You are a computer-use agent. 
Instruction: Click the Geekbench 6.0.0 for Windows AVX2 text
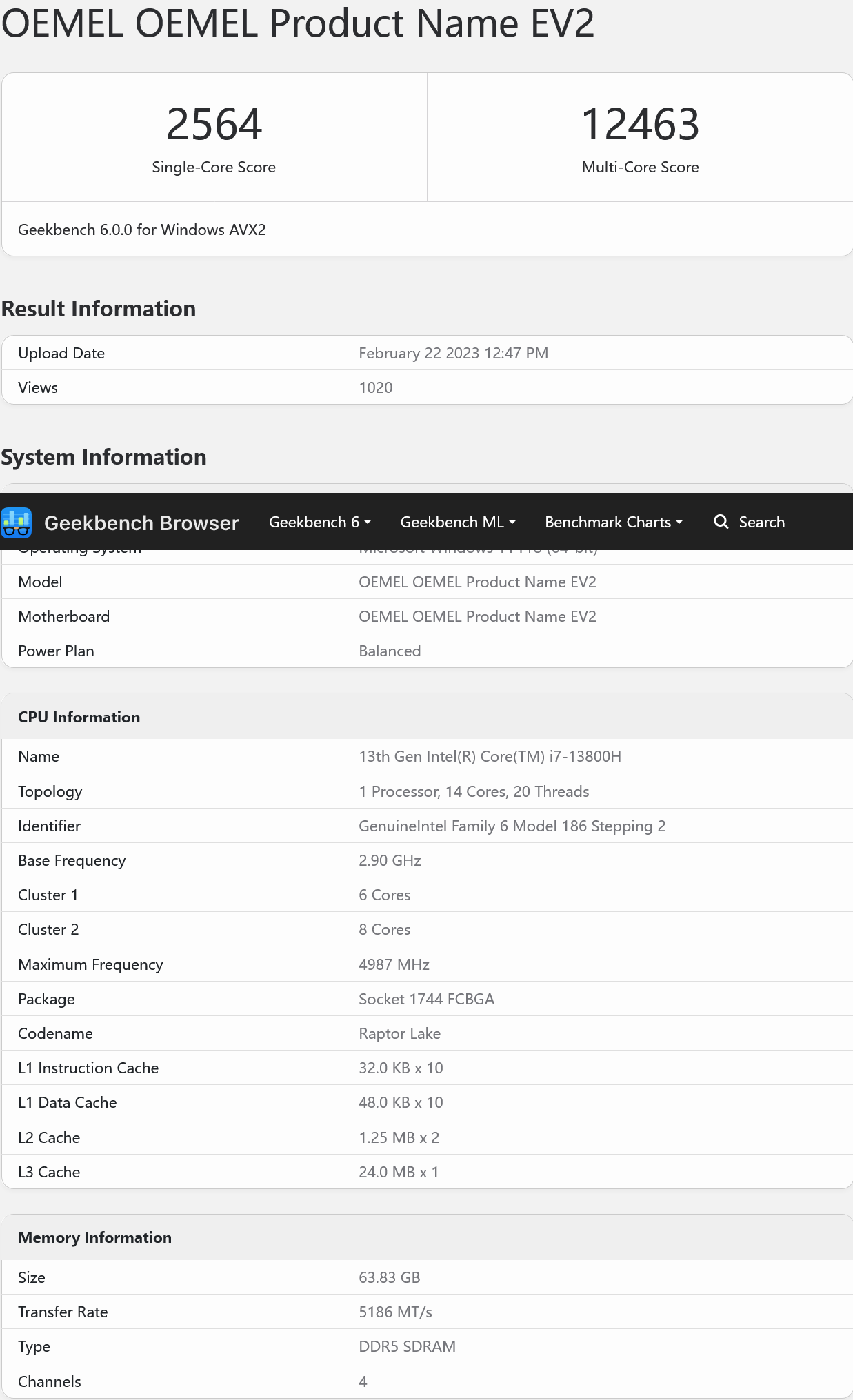tap(142, 230)
